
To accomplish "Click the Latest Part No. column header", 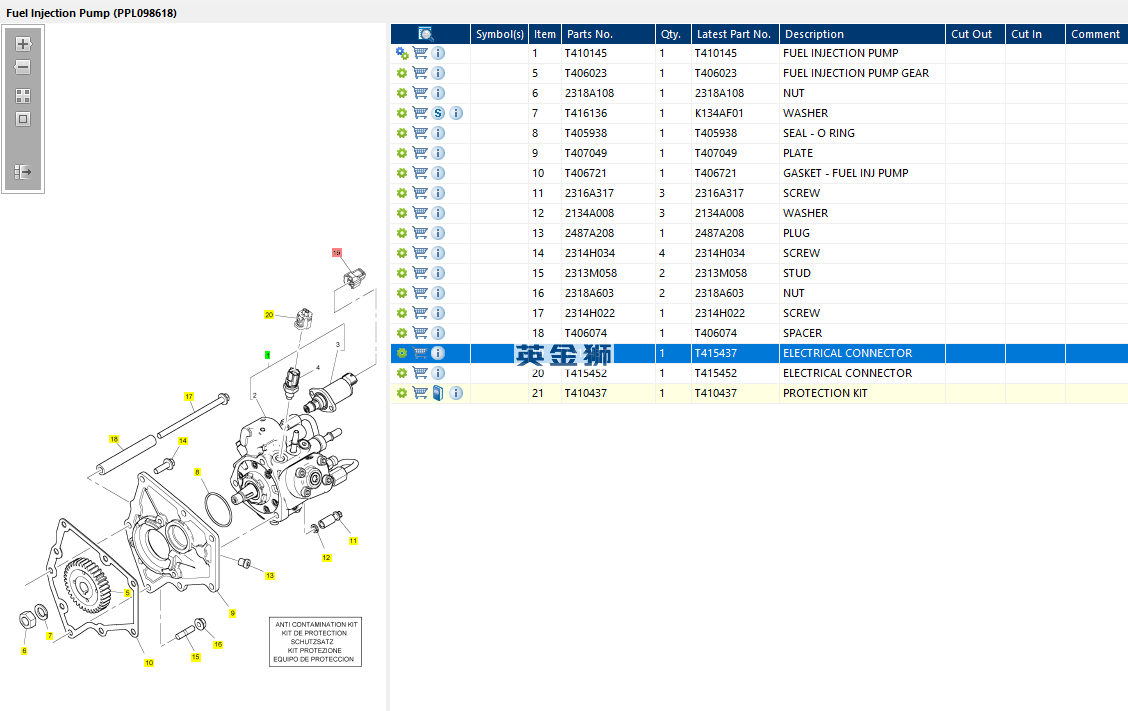I will pyautogui.click(x=734, y=34).
